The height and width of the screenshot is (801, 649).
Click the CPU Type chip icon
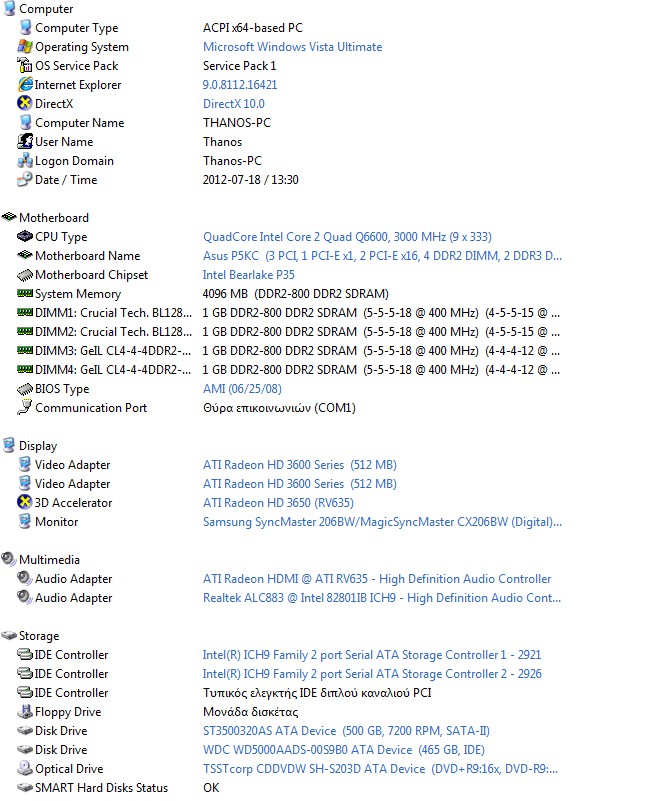pyautogui.click(x=25, y=236)
